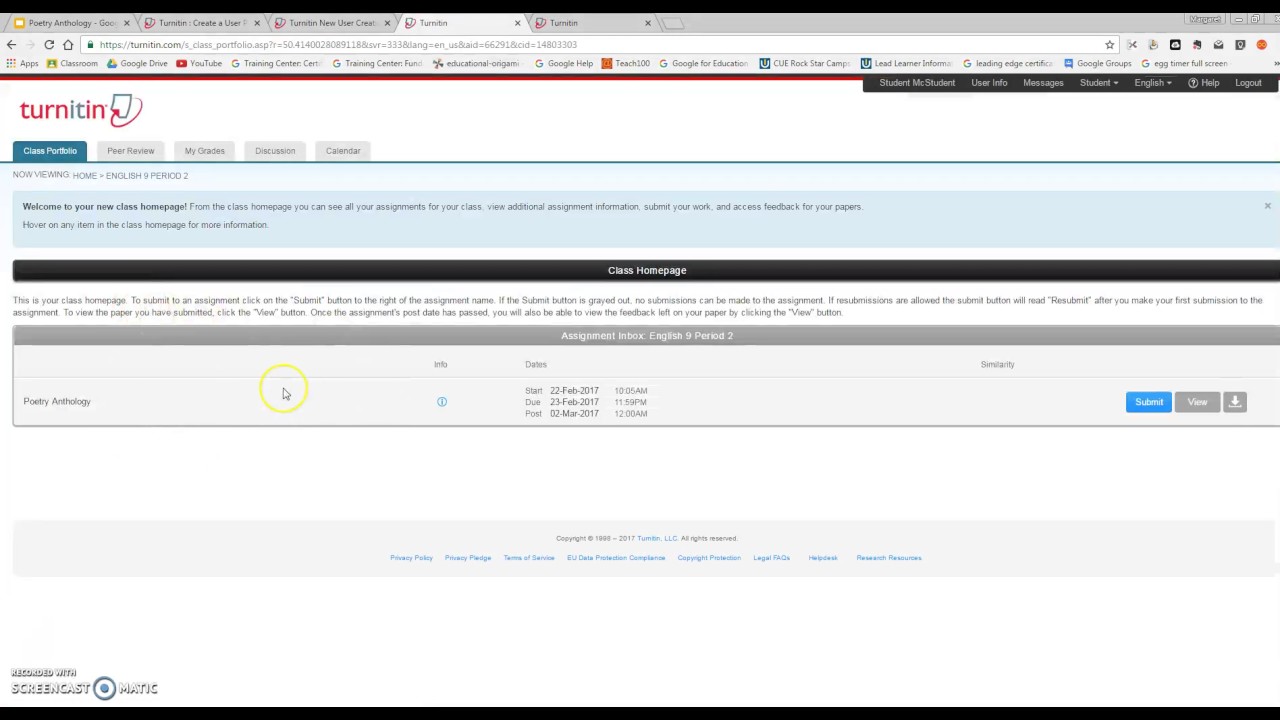Viewport: 1280px width, 720px height.
Task: Open educational-origami bookmark
Action: 476,63
